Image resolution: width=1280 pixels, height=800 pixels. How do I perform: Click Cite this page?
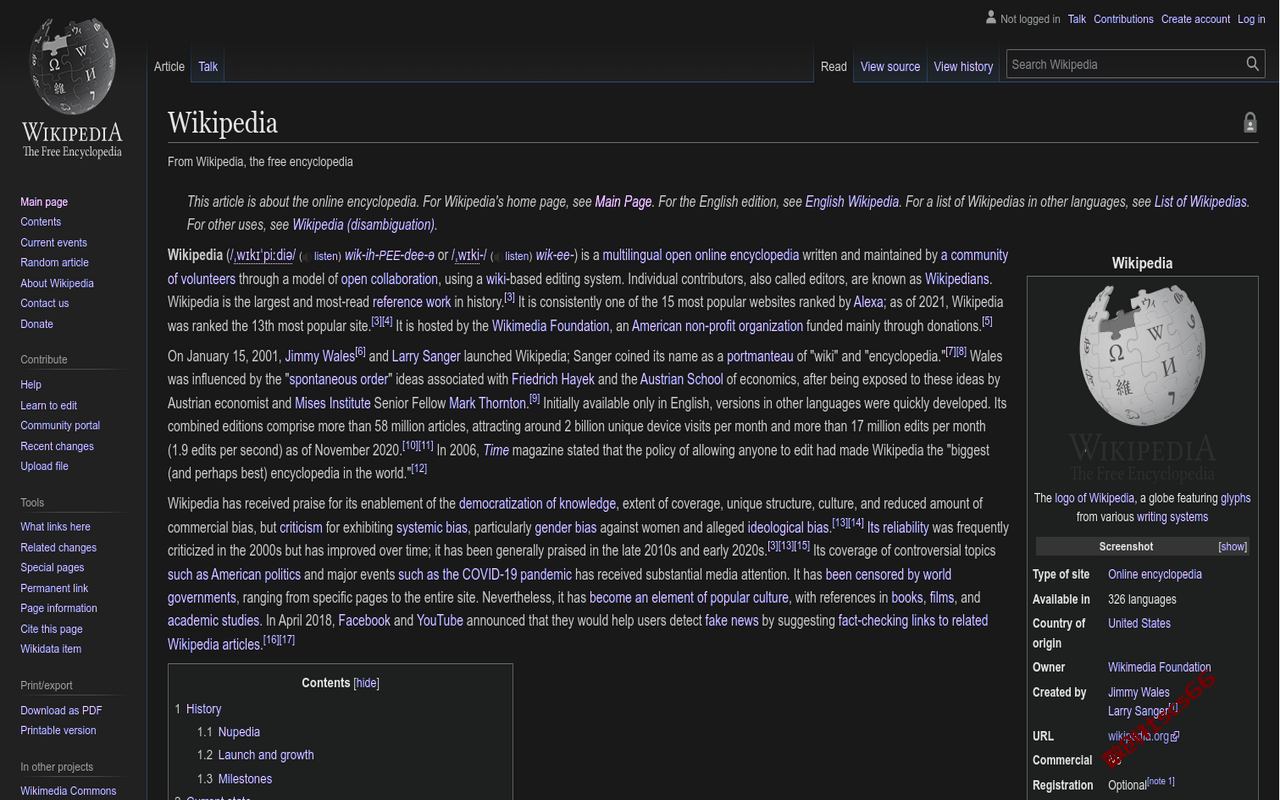point(52,629)
